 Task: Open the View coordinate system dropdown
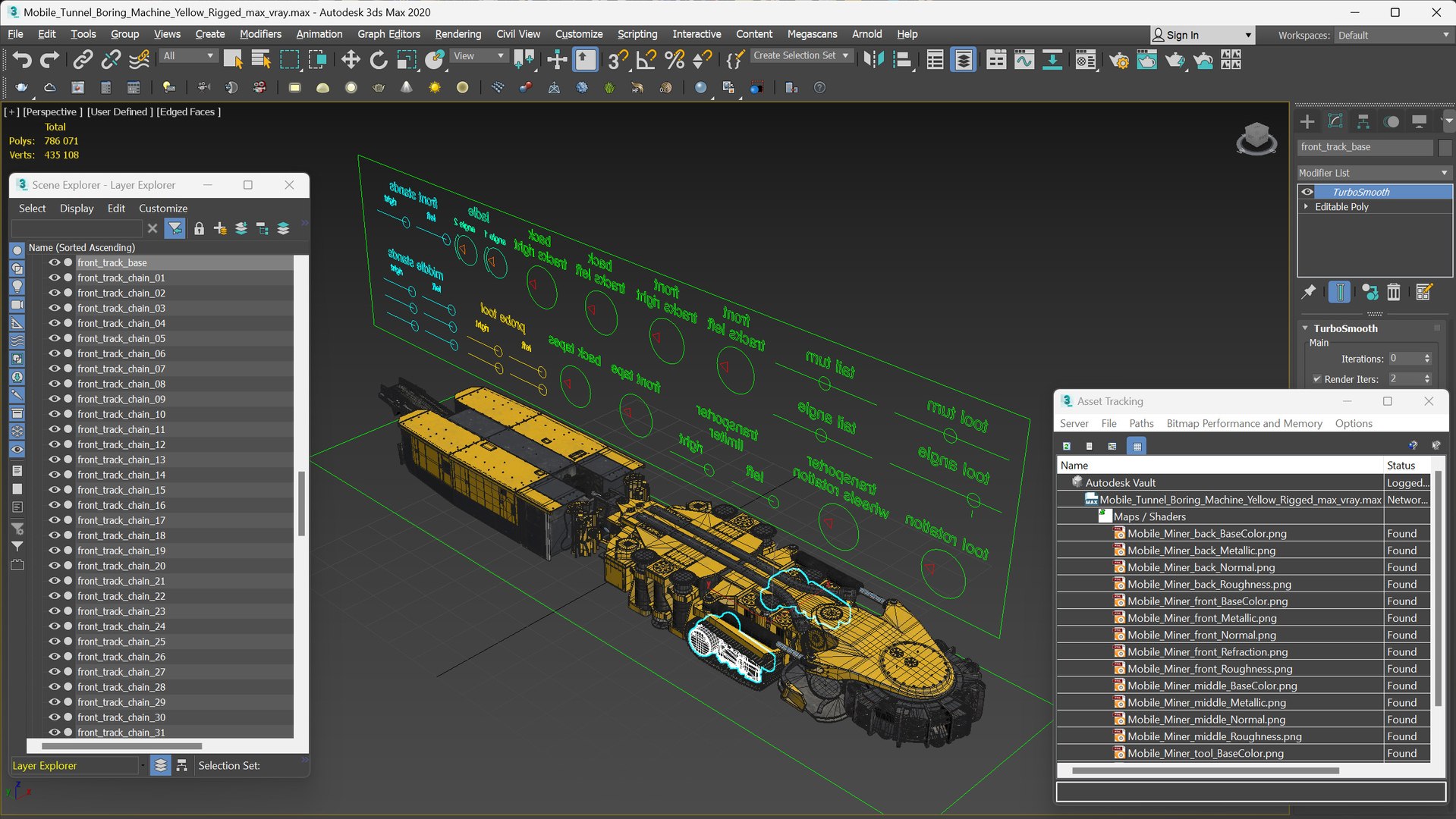click(479, 55)
